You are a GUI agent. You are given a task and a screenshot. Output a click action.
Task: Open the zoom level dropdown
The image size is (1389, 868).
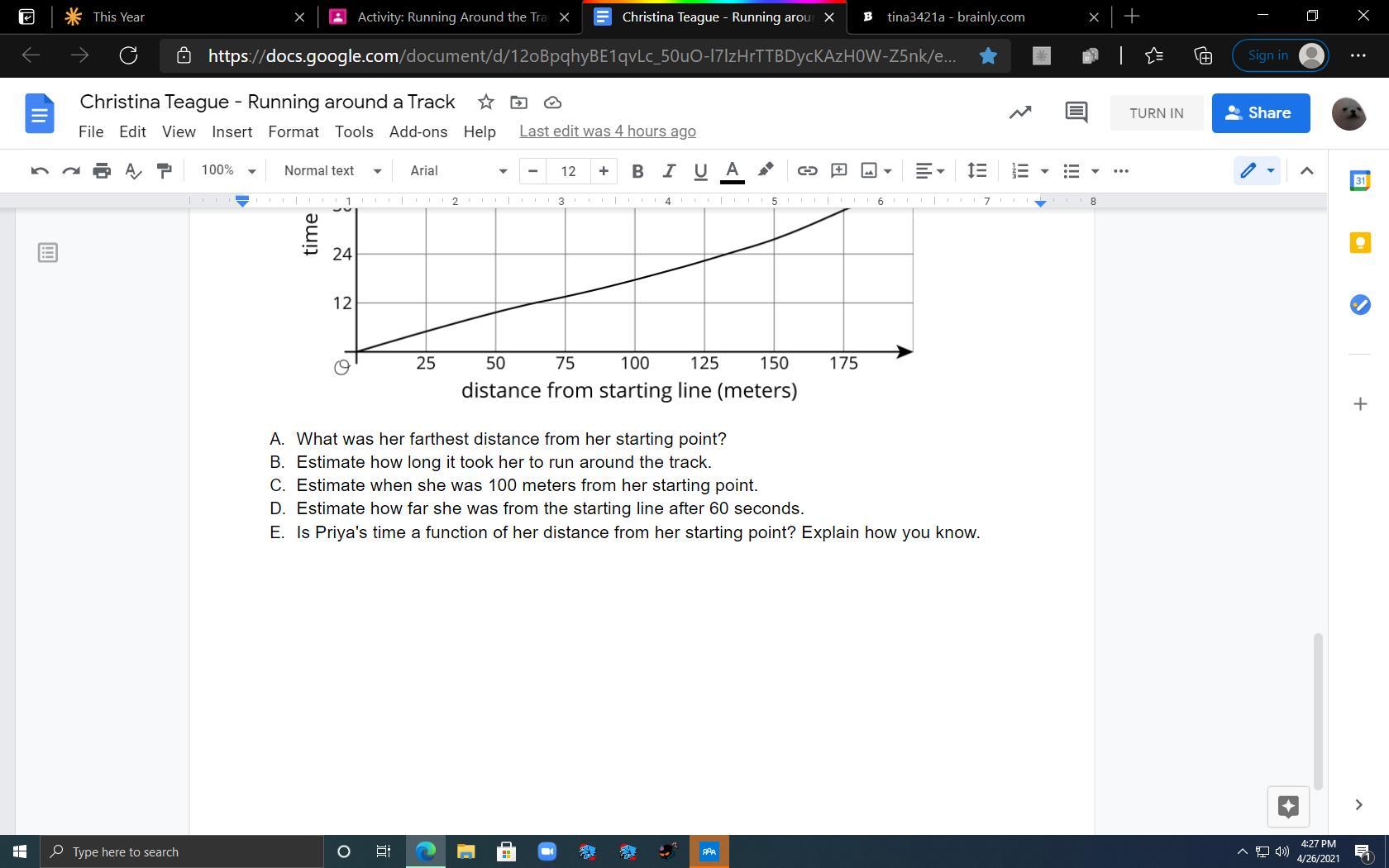[228, 170]
